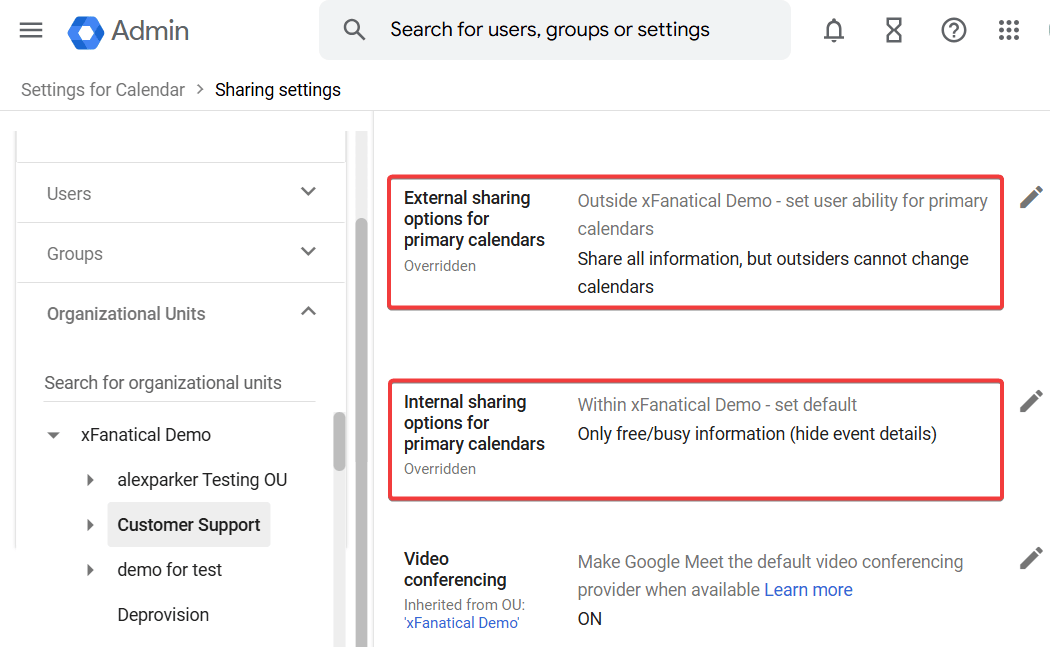This screenshot has width=1050, height=647.
Task: Click the Groups section label
Action: [75, 254]
